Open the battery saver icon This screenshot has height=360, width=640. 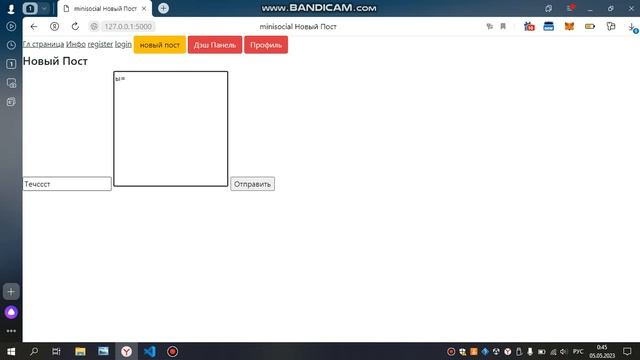click(x=590, y=27)
